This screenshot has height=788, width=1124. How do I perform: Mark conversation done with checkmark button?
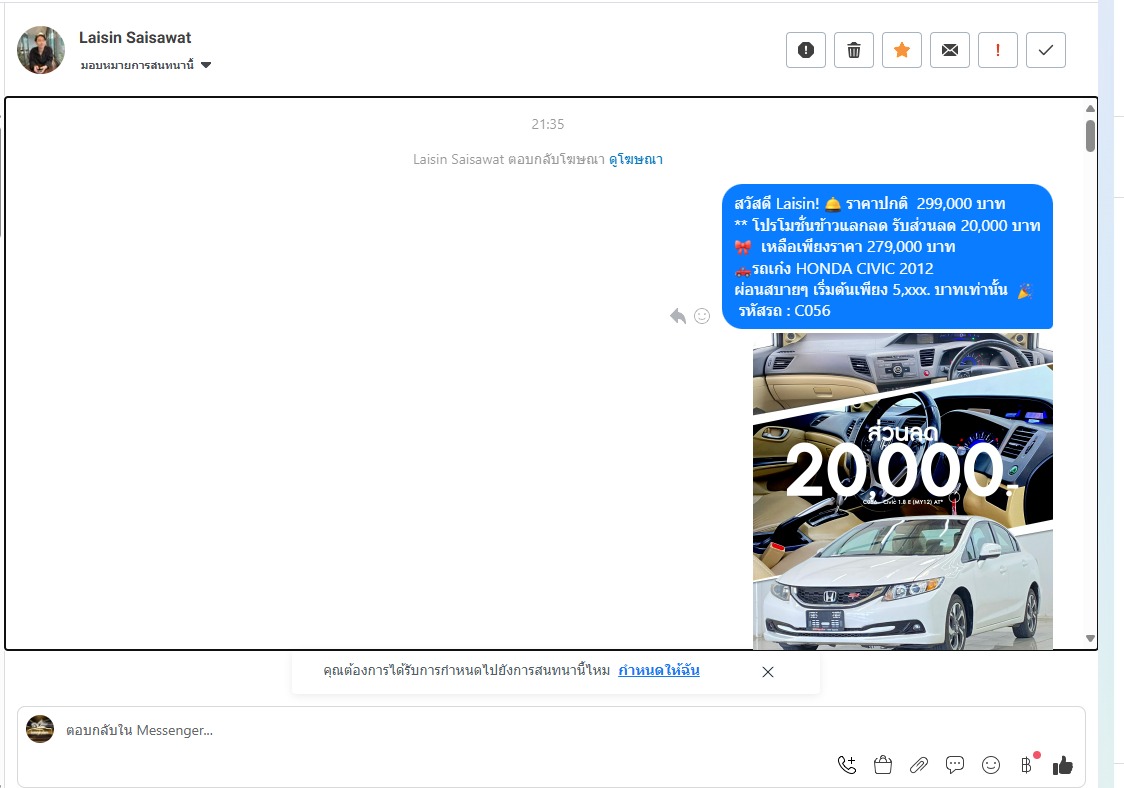[x=1046, y=50]
